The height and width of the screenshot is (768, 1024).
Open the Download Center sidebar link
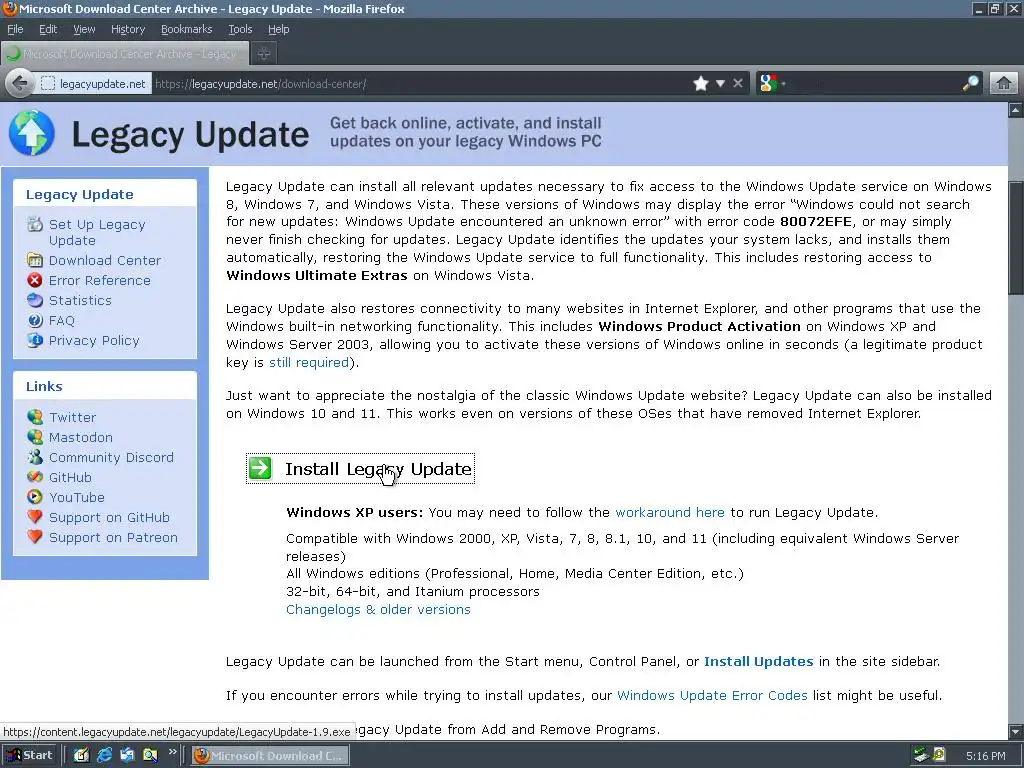click(x=105, y=260)
